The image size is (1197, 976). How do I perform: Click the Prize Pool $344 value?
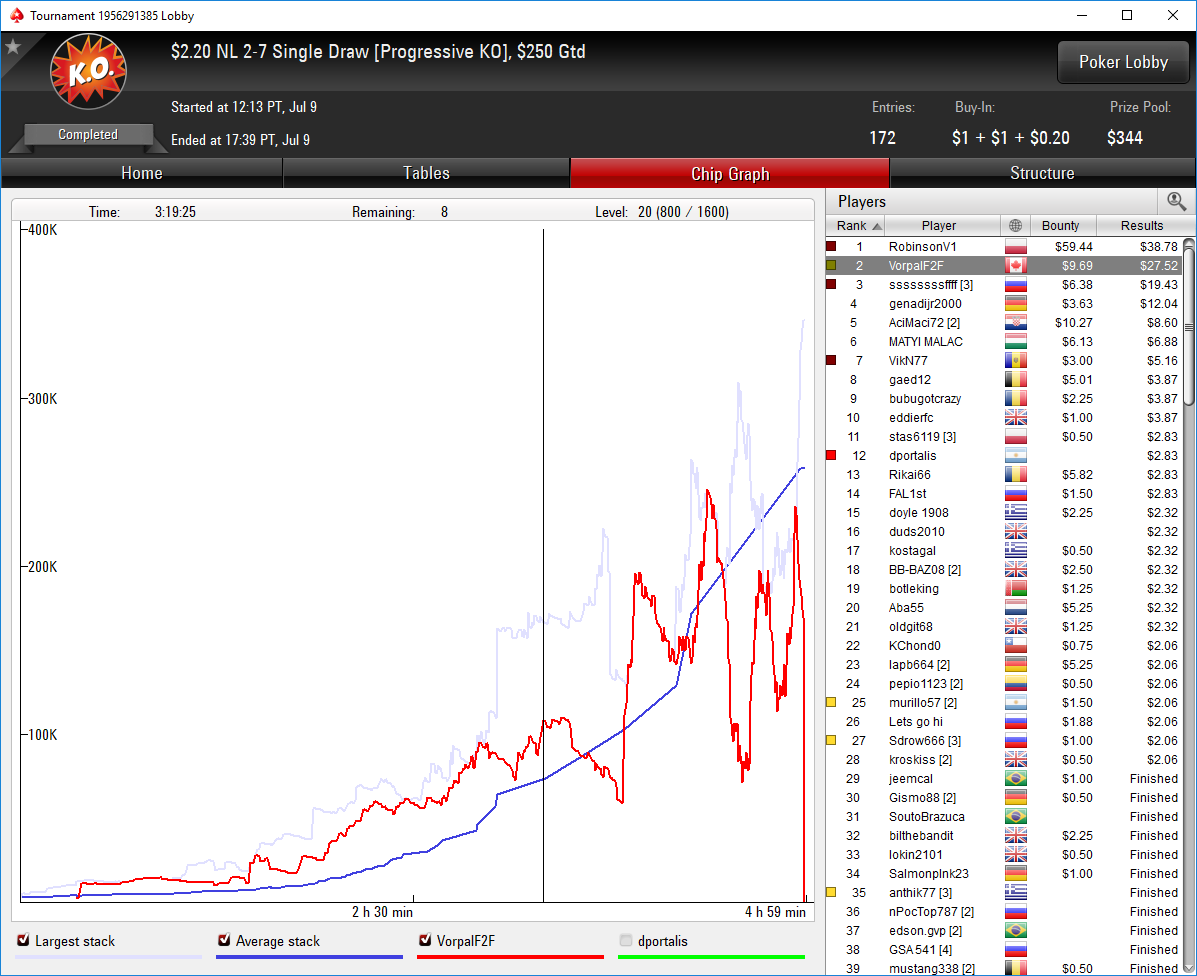tap(1124, 138)
